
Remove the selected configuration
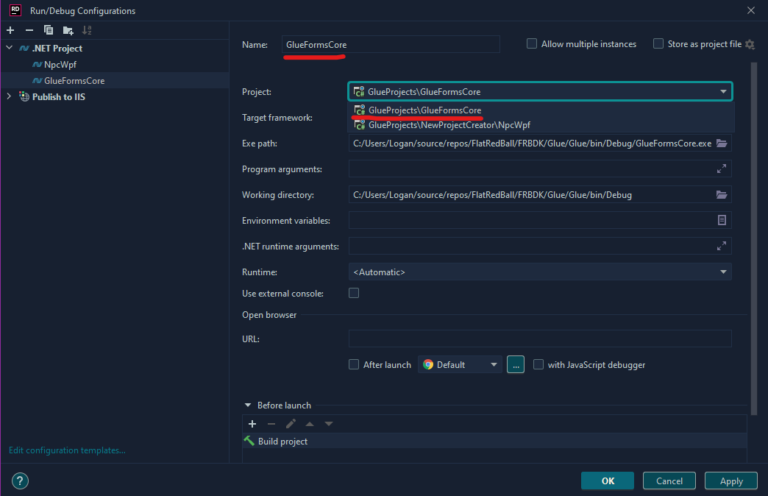pos(29,30)
